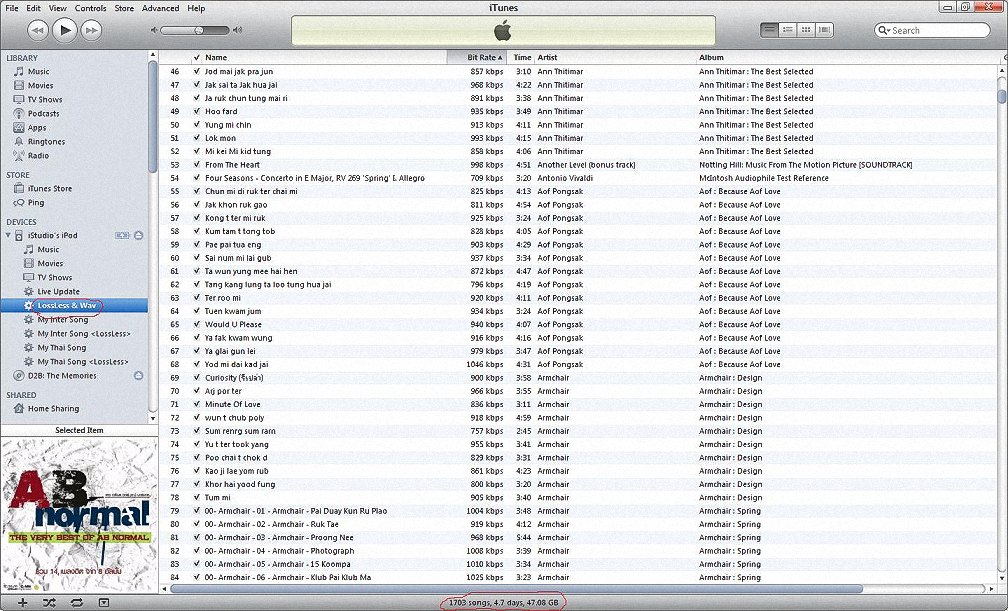Switch to Album List view
1008x611 pixels.
[x=788, y=30]
